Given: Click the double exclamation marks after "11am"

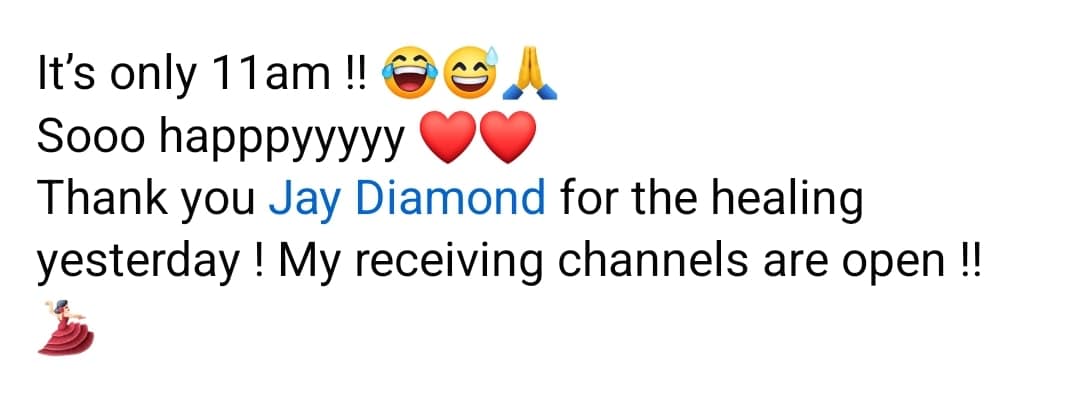Looking at the screenshot, I should point(355,75).
